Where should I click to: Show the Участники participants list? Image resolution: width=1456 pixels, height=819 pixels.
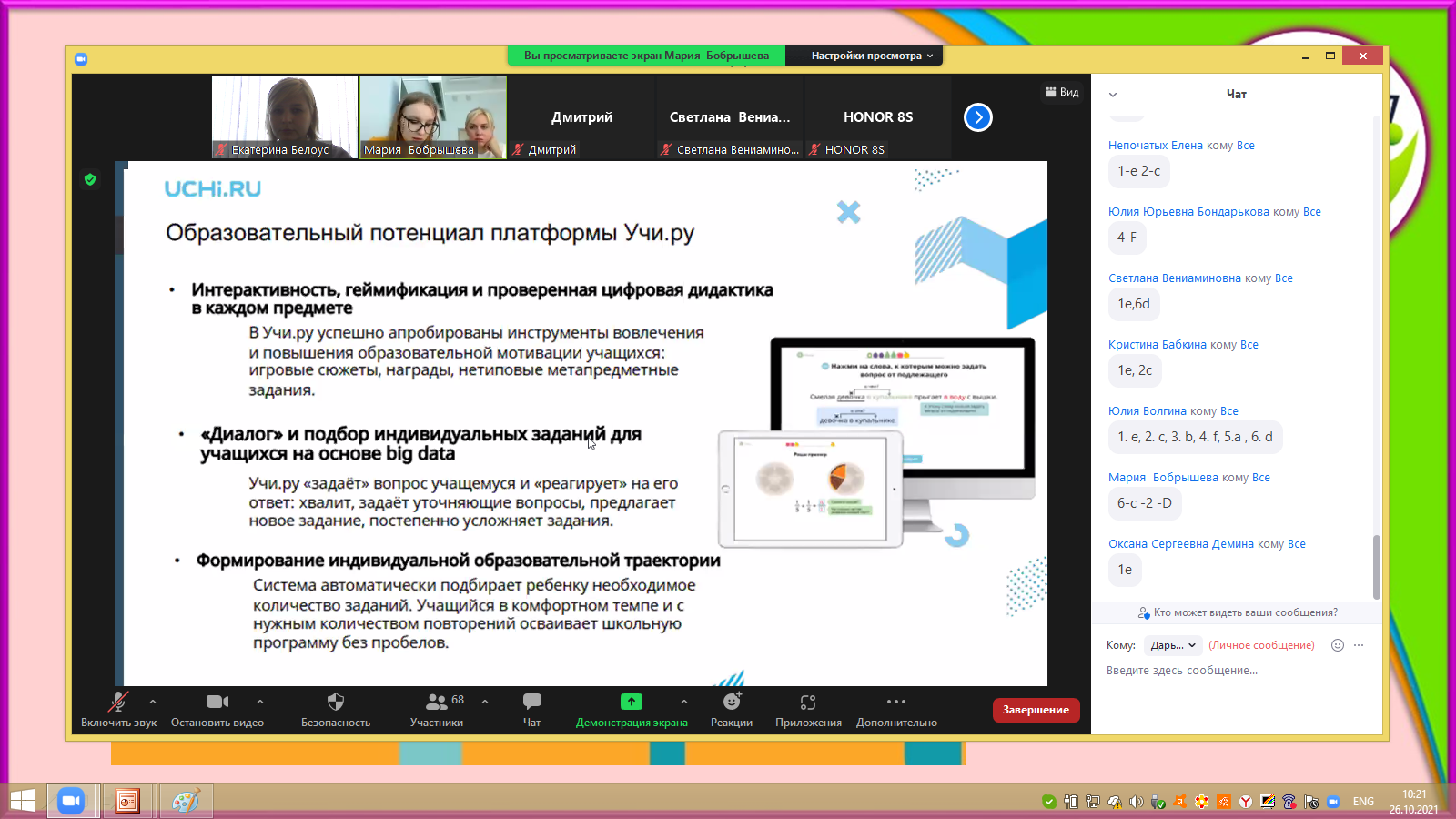pyautogui.click(x=437, y=709)
